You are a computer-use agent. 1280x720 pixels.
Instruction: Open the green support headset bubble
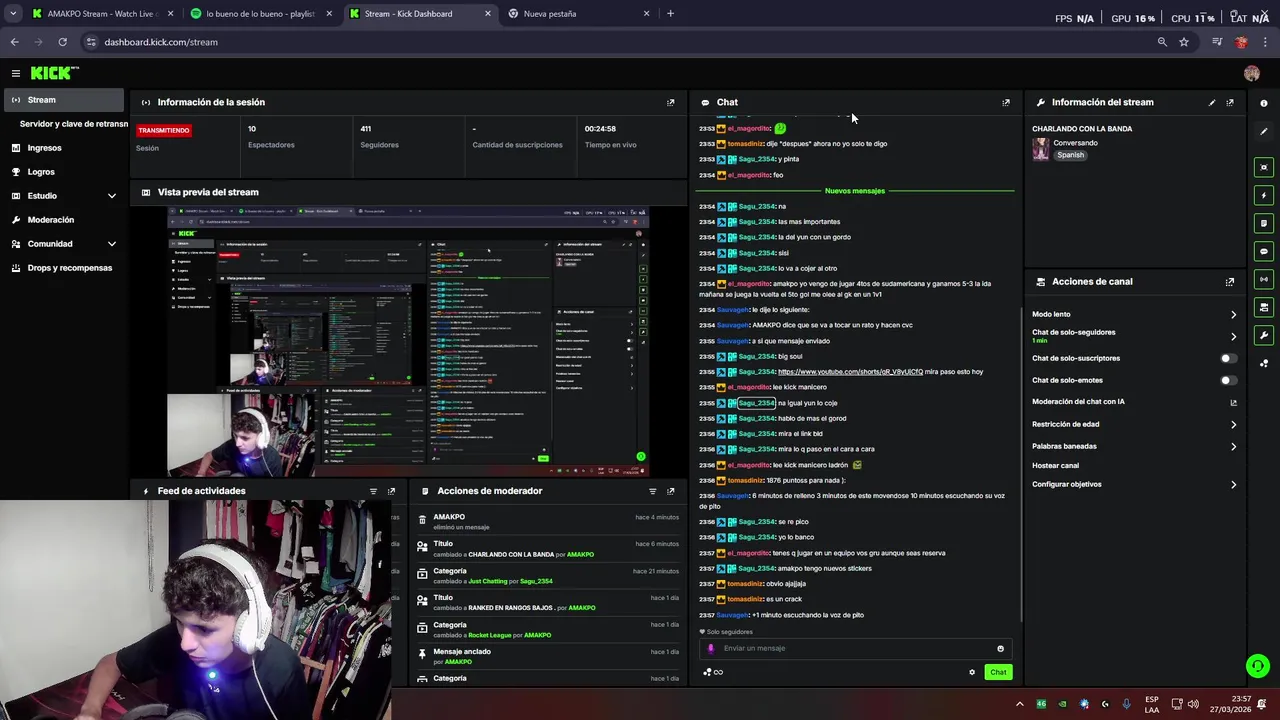(1258, 665)
